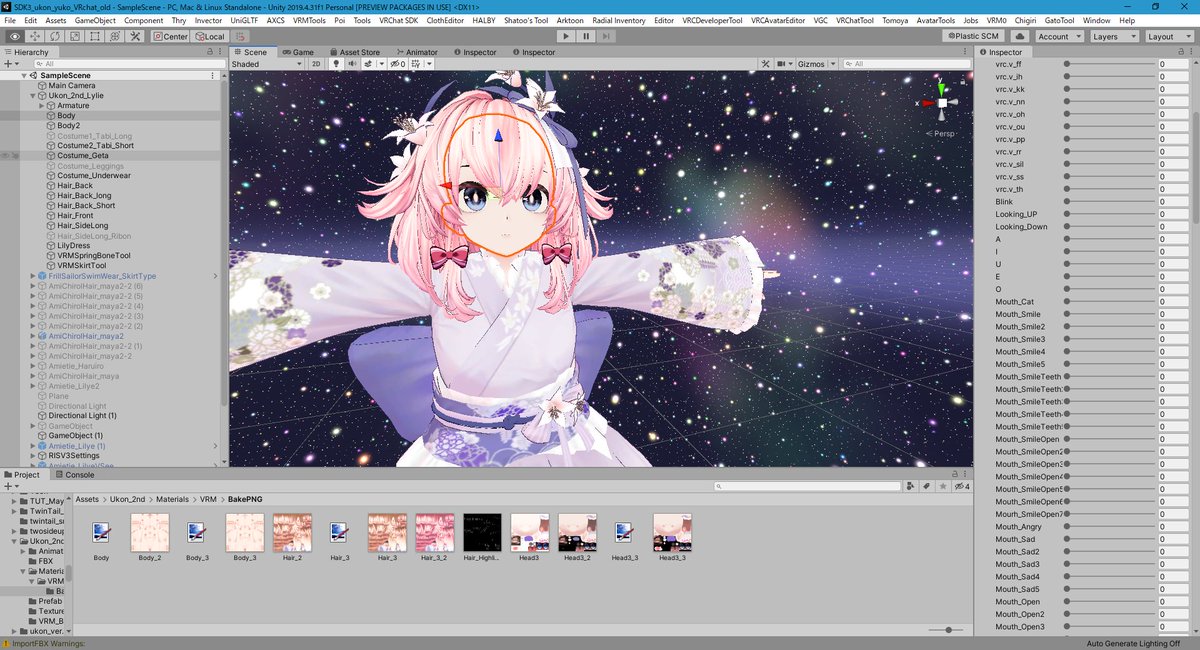Screen dimensions: 1200x650
Task: Select the Rect transform tool
Action: [95, 36]
